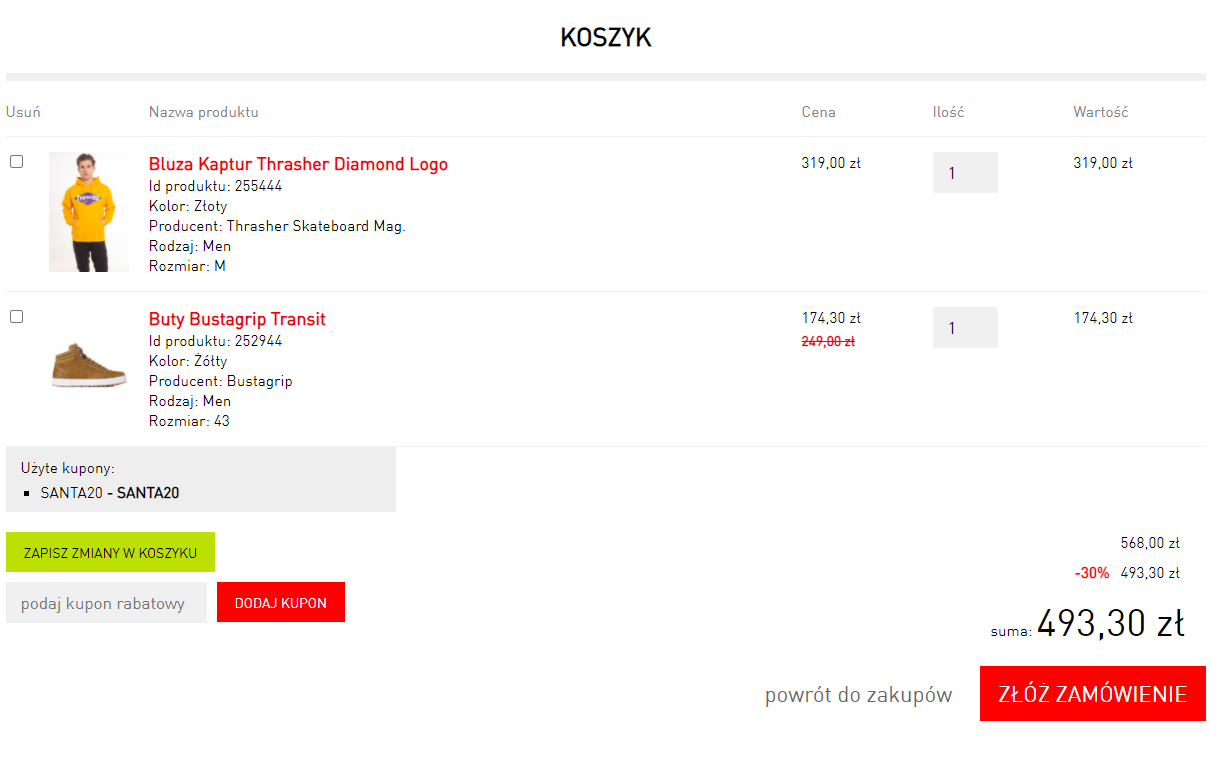Open the Bustagrip Transit shoe image
This screenshot has height=757, width=1219.
pos(89,366)
